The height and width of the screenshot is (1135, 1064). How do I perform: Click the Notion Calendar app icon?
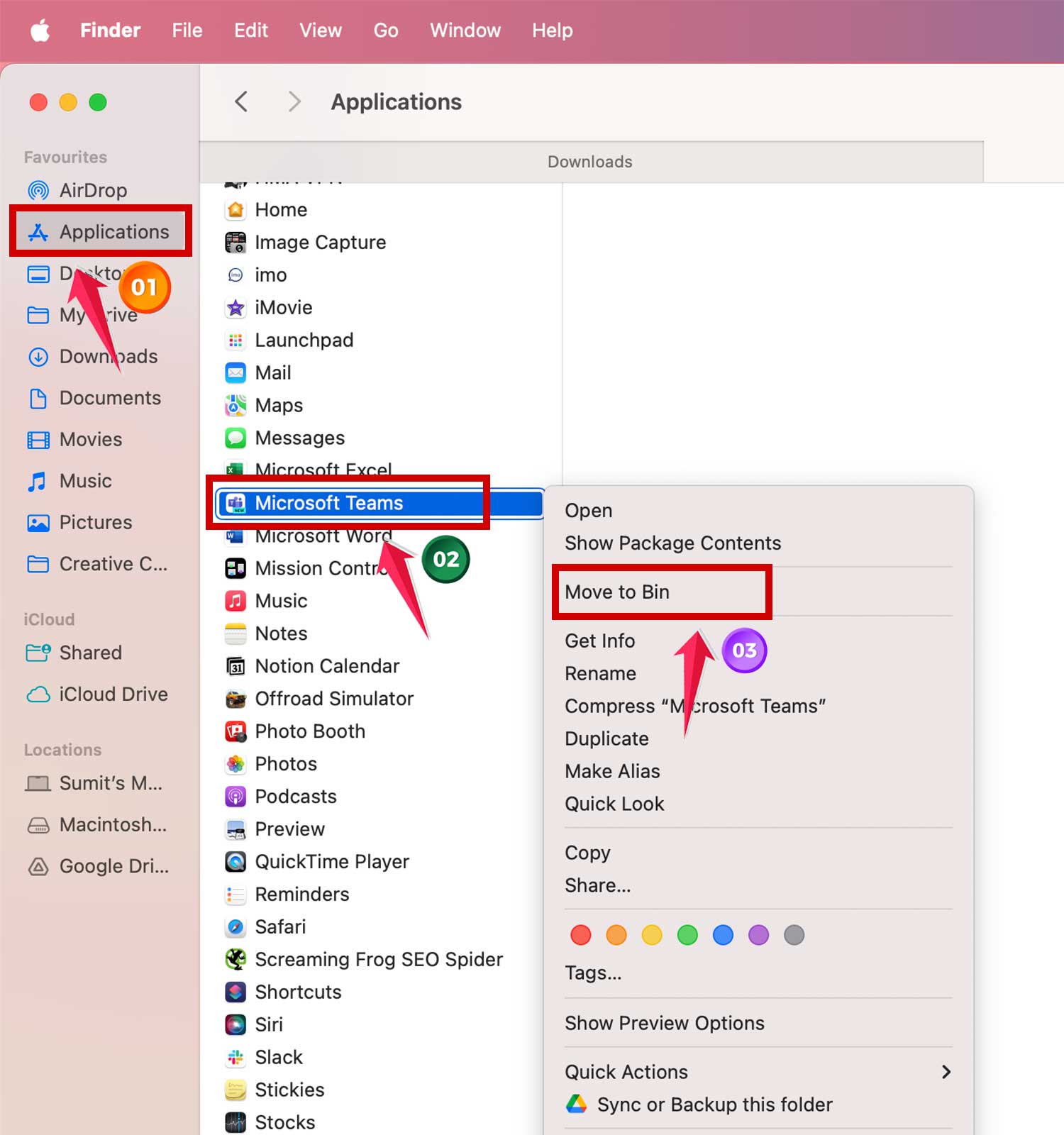tap(235, 666)
